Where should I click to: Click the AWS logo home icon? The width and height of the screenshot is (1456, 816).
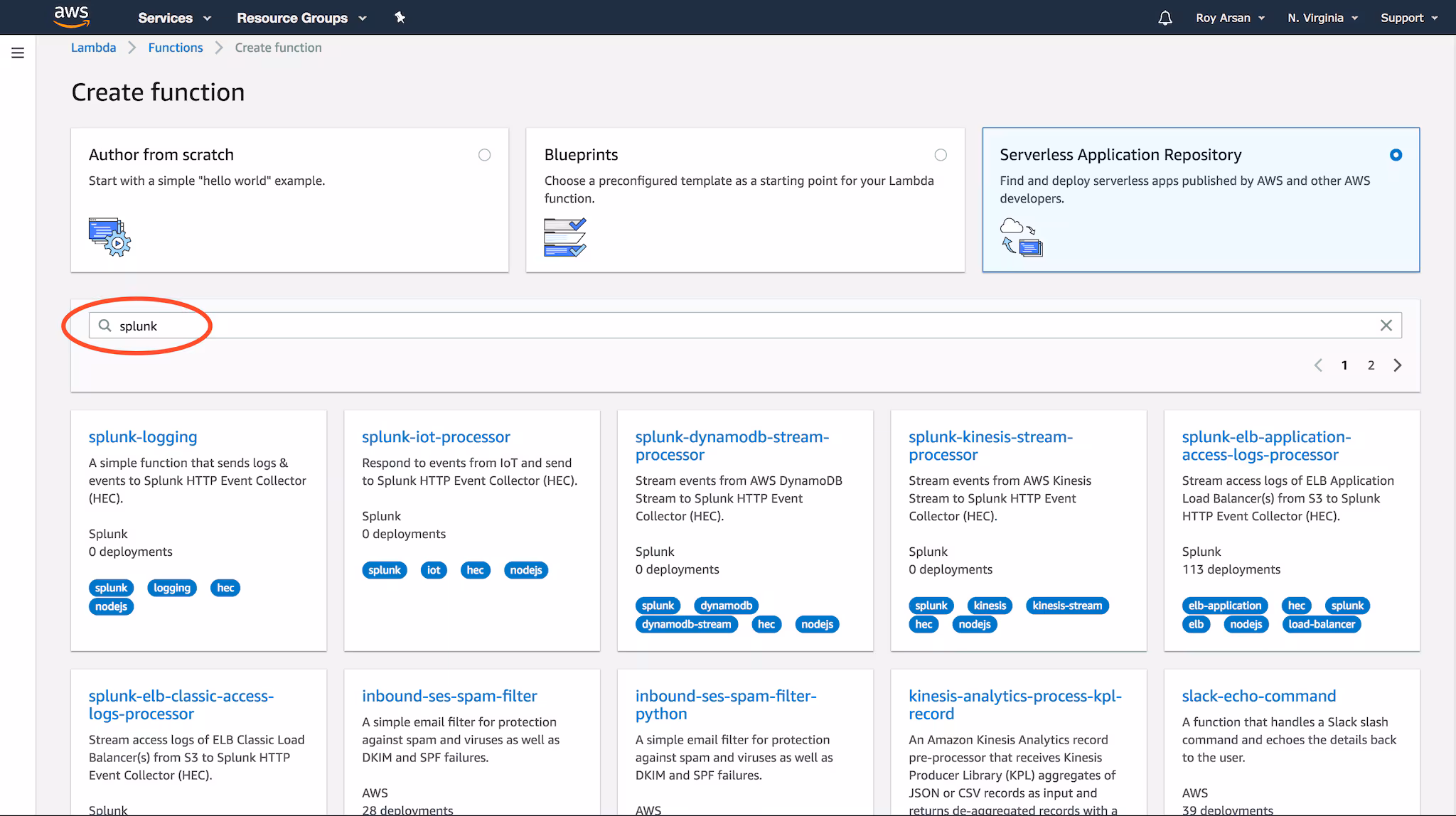point(71,16)
